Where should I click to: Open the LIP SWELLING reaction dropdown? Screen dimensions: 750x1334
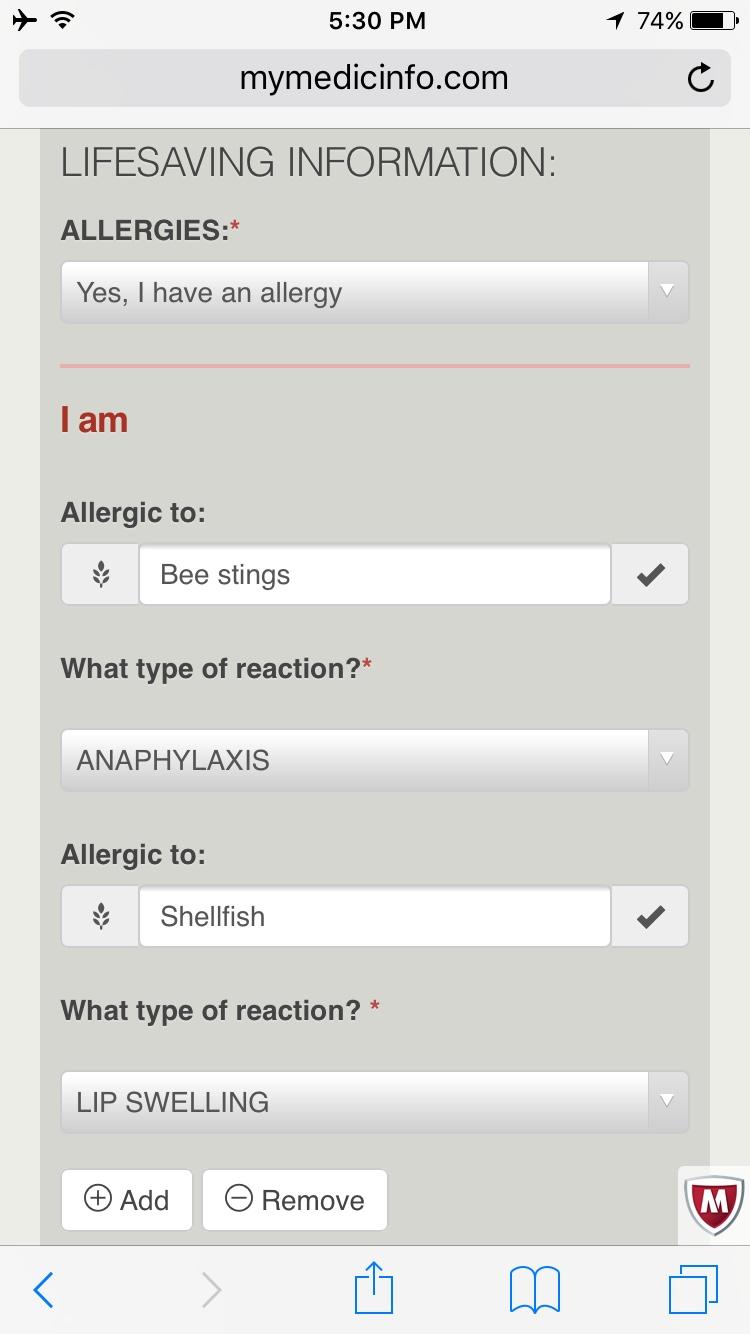click(374, 1101)
